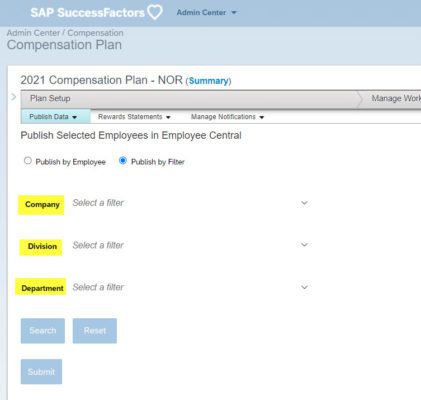Click the Company filter input field
The width and height of the screenshot is (421, 400).
(x=191, y=203)
